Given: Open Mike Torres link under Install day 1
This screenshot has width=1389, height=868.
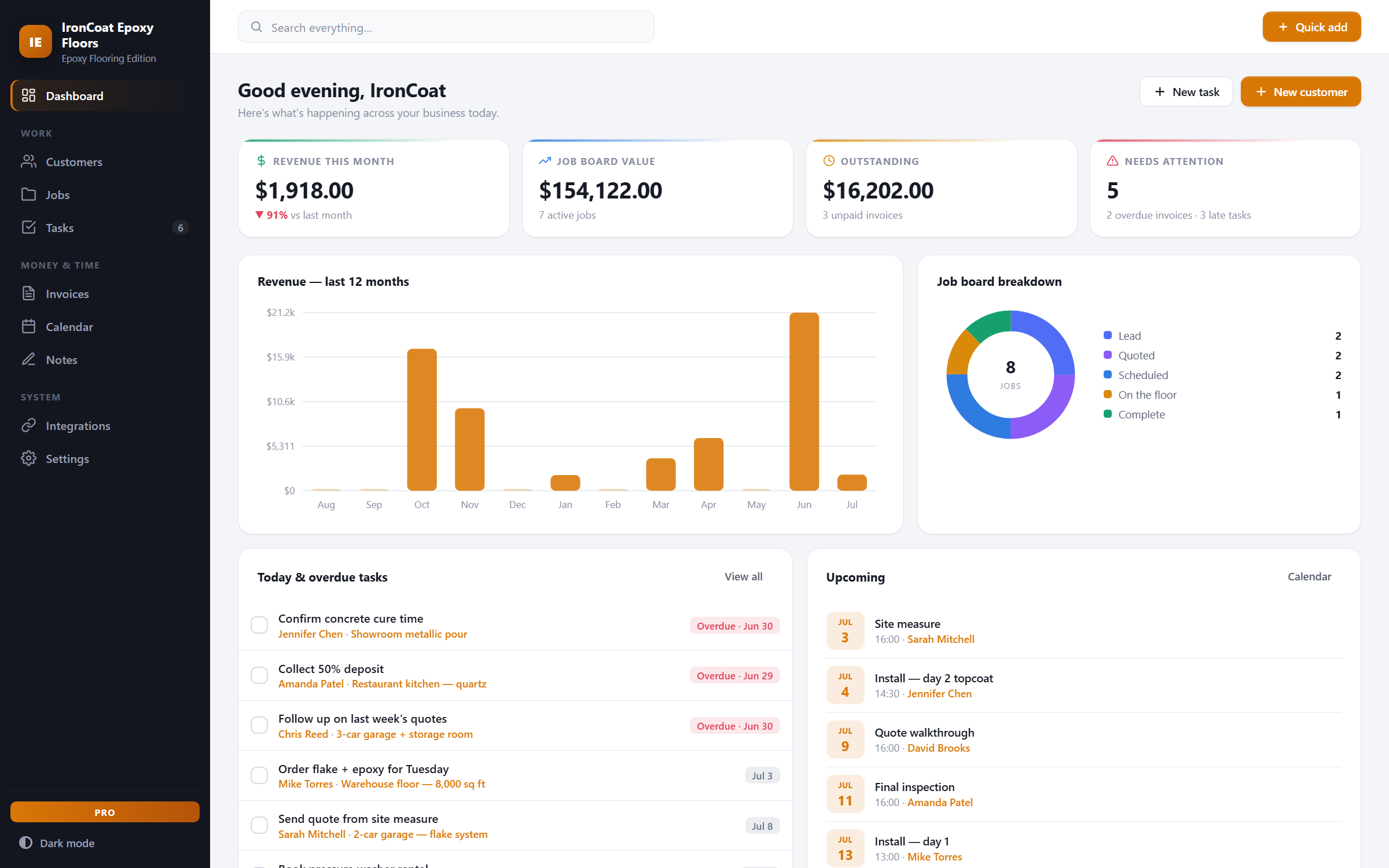Looking at the screenshot, I should [x=935, y=856].
